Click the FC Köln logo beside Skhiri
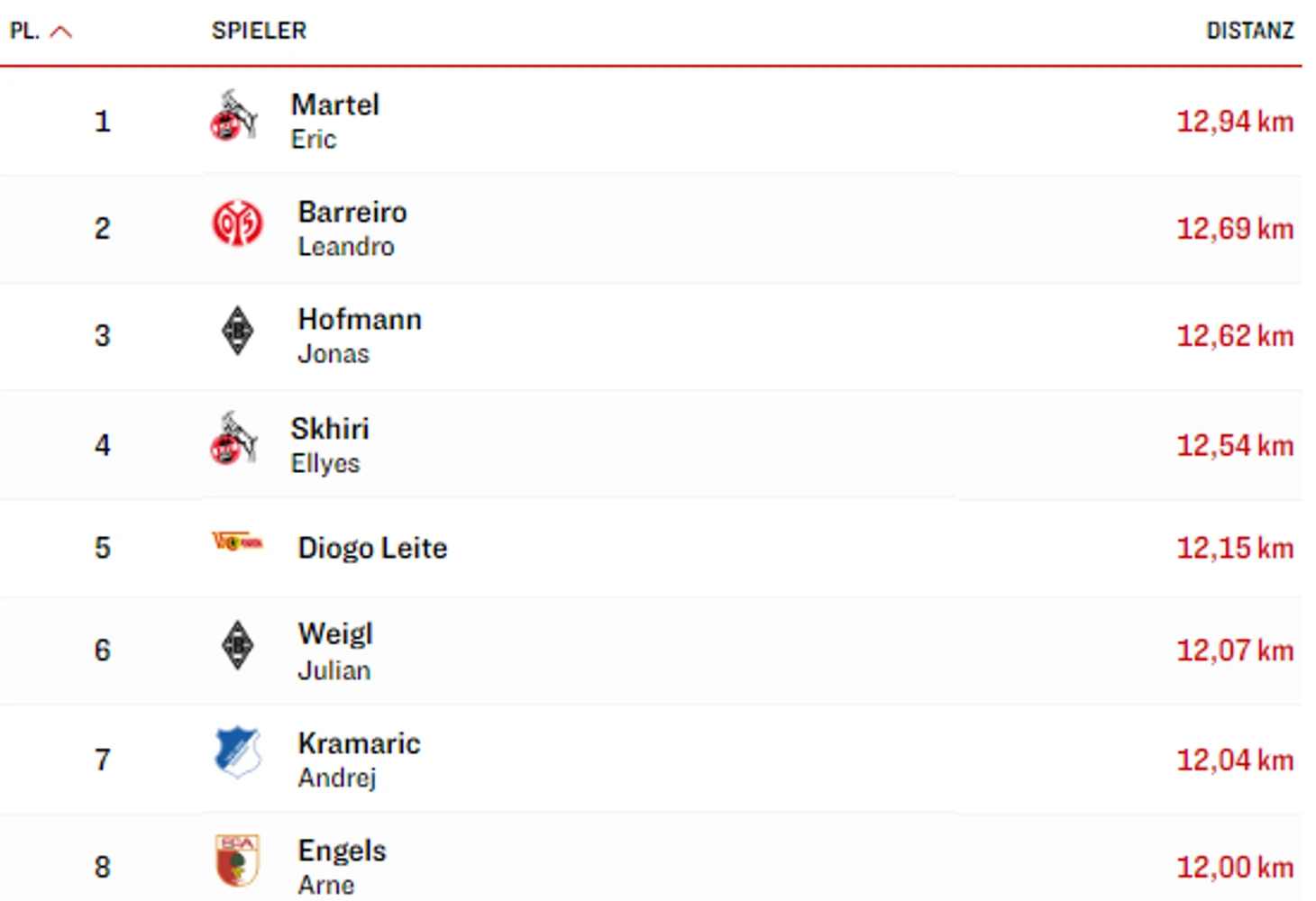The image size is (1316, 901). [x=233, y=439]
